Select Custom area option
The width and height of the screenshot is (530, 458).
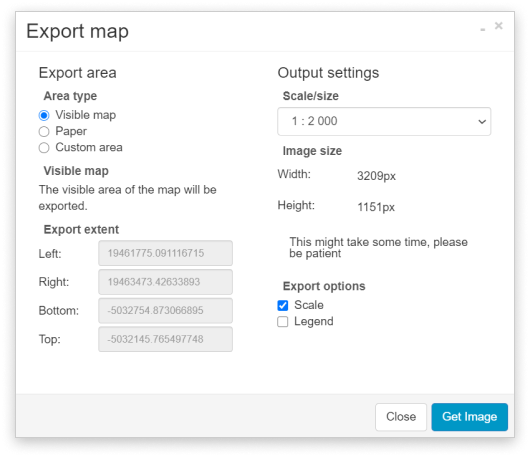[x=44, y=148]
